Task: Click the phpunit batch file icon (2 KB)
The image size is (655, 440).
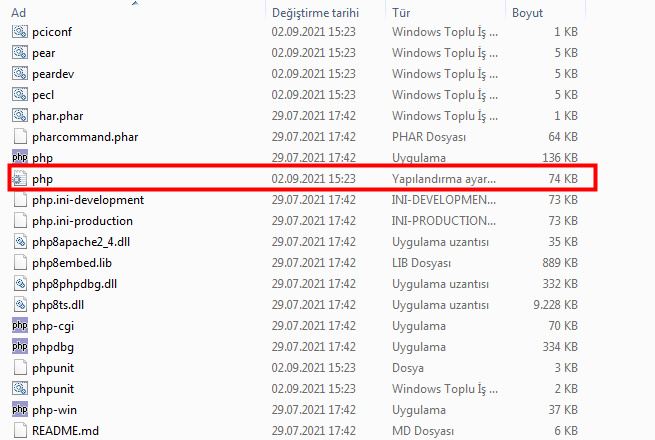Action: [20, 389]
